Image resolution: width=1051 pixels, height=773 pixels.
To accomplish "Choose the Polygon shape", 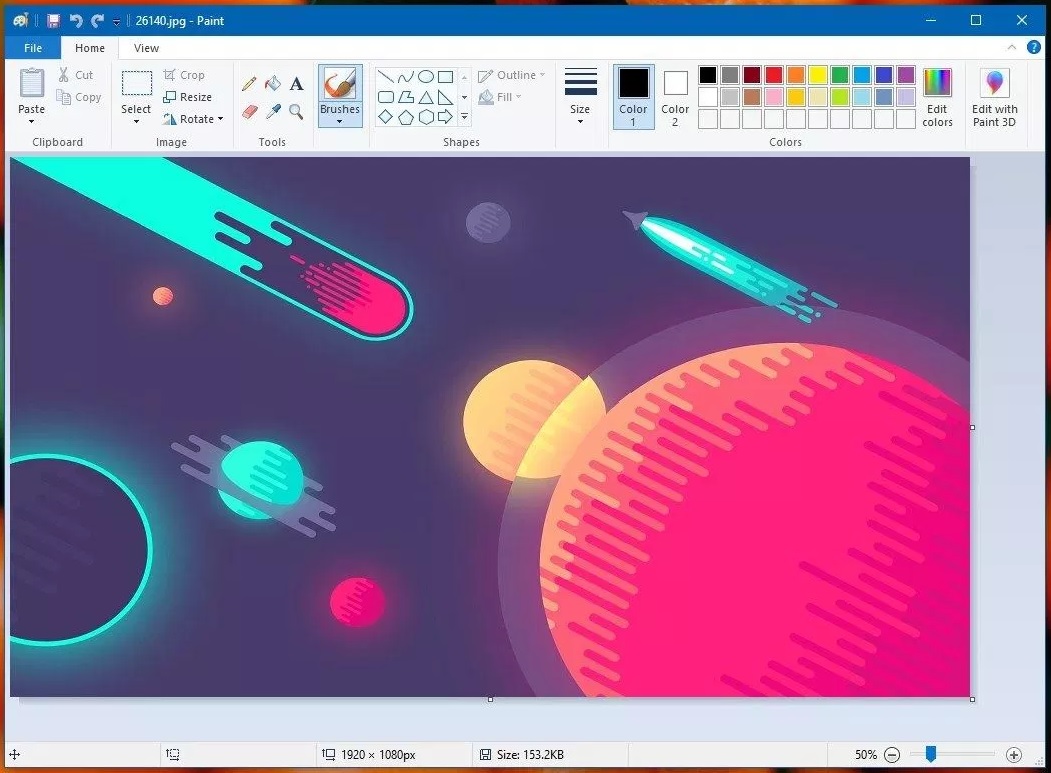I will 406,97.
